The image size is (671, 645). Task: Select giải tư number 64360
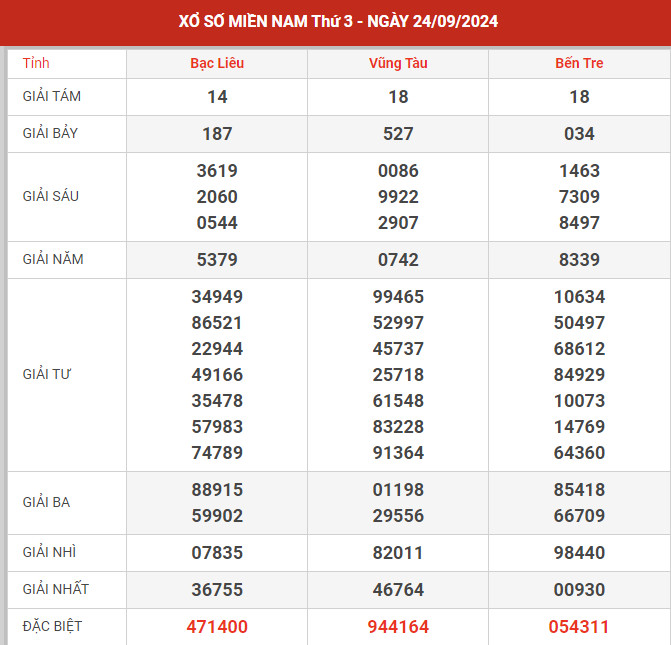tap(579, 452)
